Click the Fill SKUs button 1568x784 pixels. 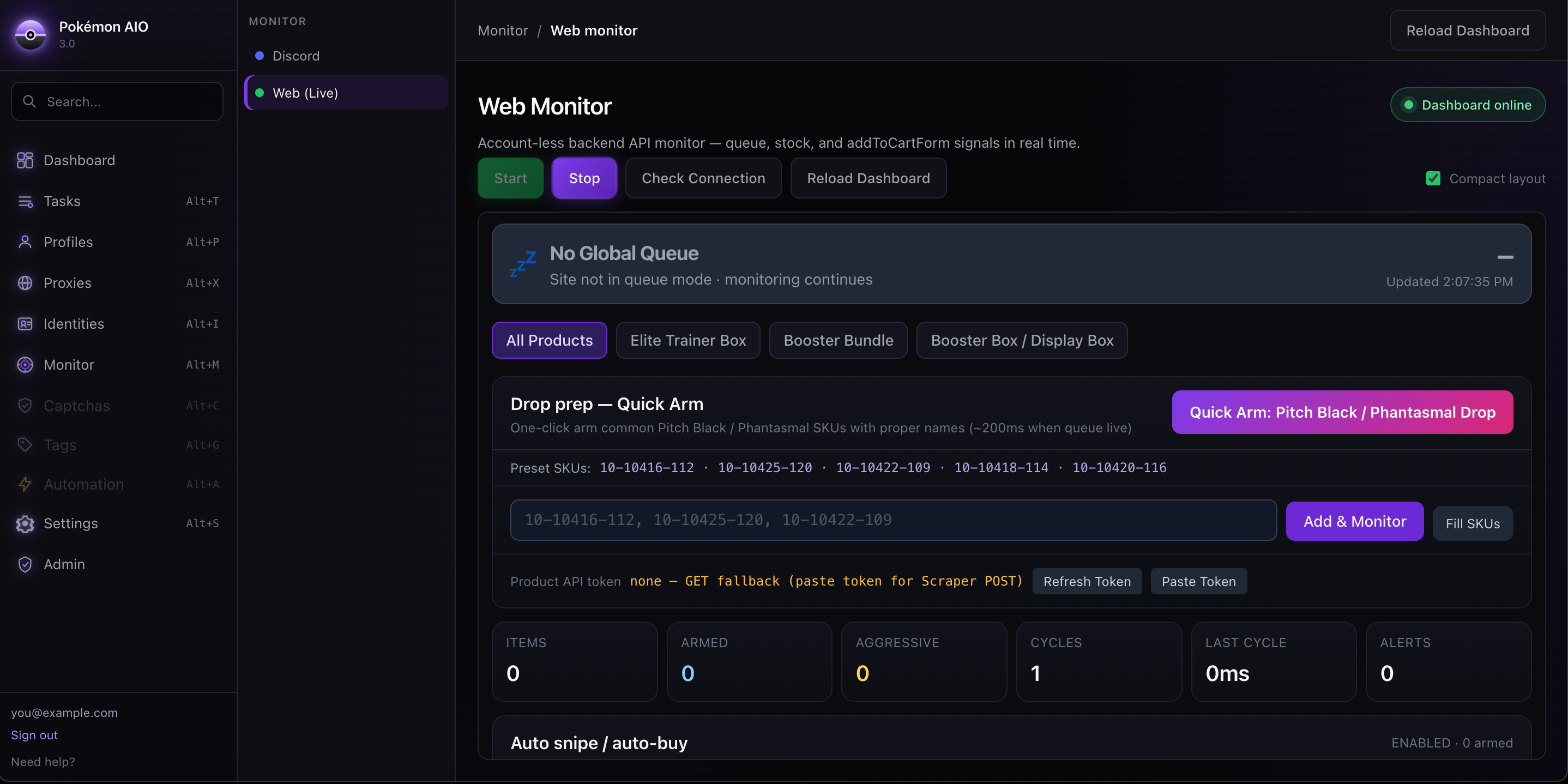pos(1473,523)
